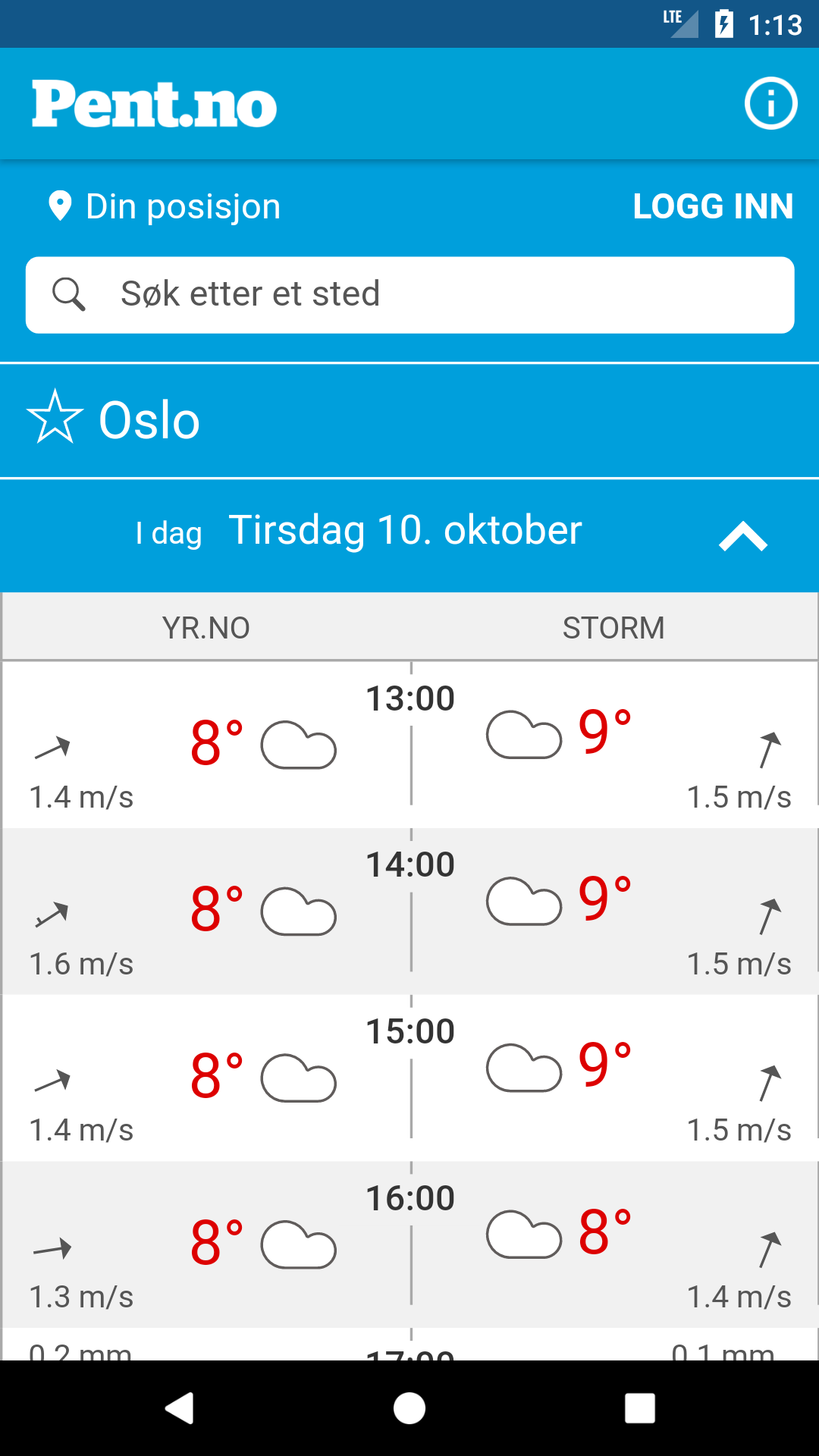Image resolution: width=819 pixels, height=1456 pixels.
Task: Tap the Din posisjon link
Action: tap(183, 206)
